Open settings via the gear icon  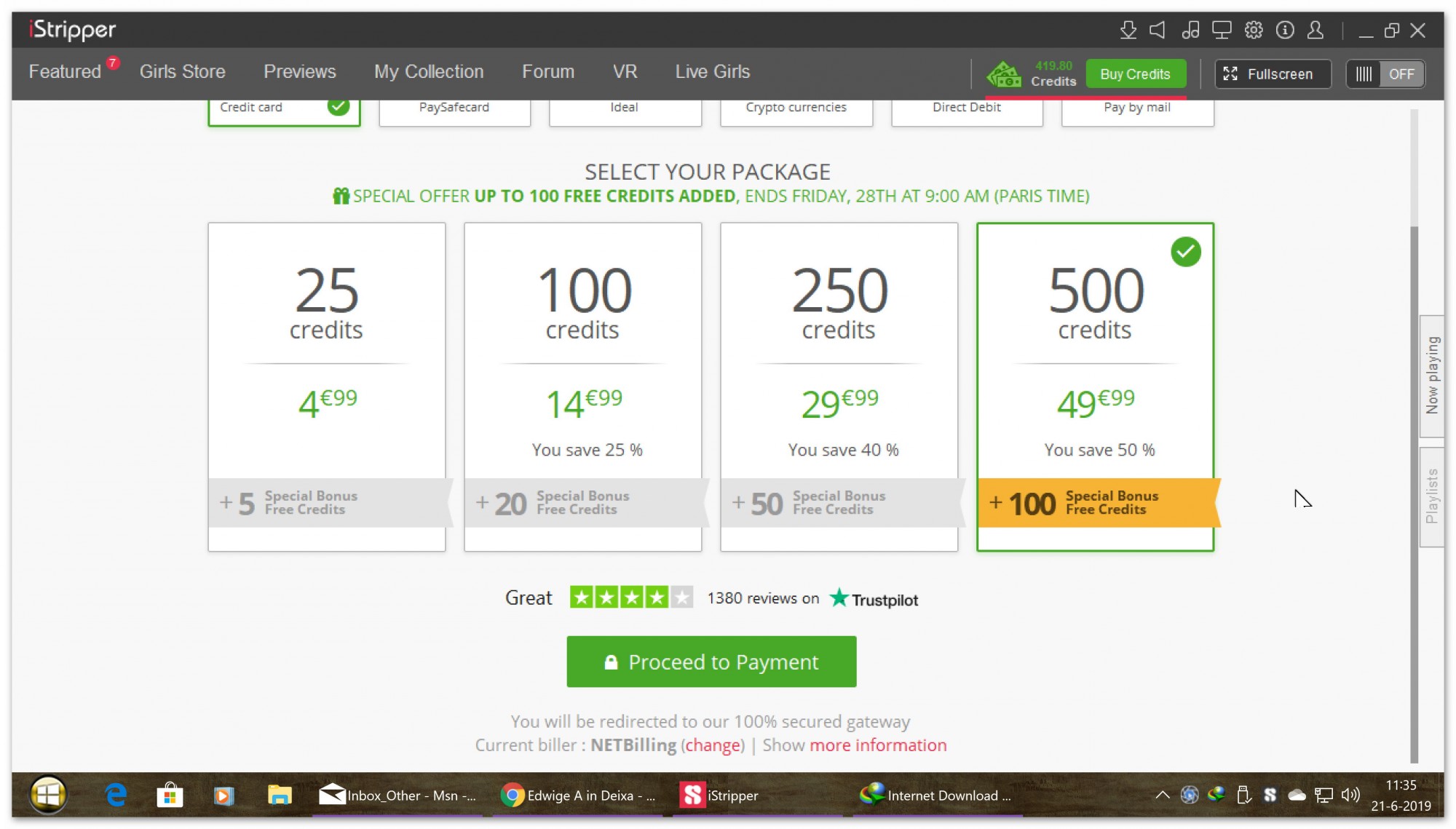tap(1253, 30)
